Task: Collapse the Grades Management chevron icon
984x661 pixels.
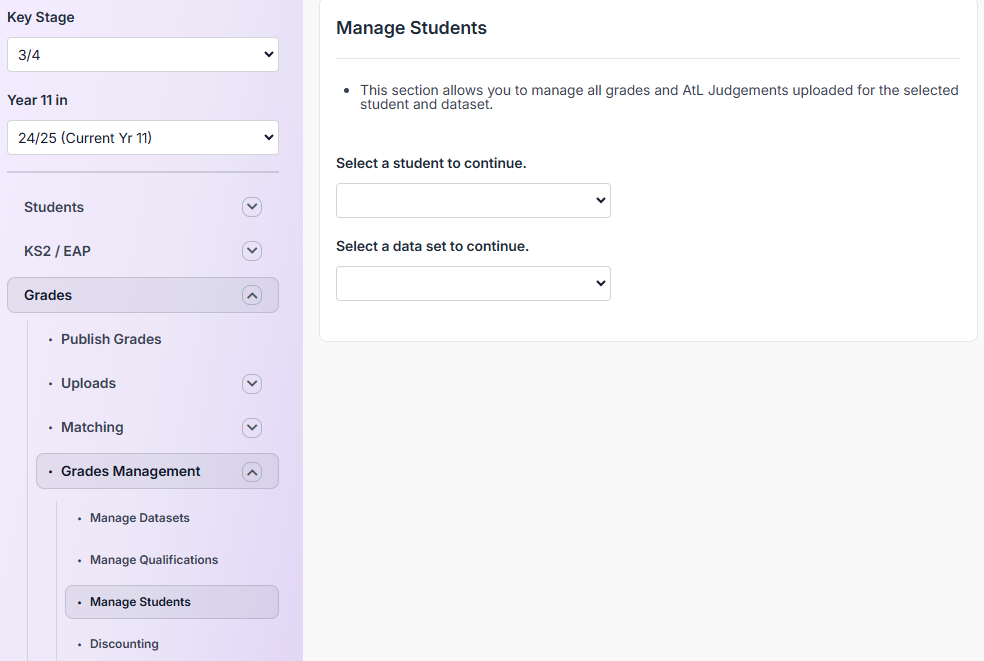Action: (252, 472)
